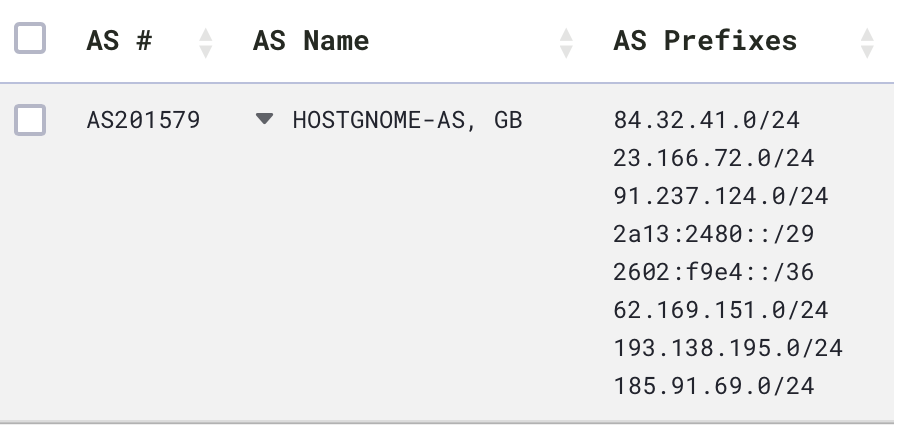Viewport: 922px width, 448px height.
Task: Click the sort arrows for AS Prefixes column
Action: [x=867, y=42]
